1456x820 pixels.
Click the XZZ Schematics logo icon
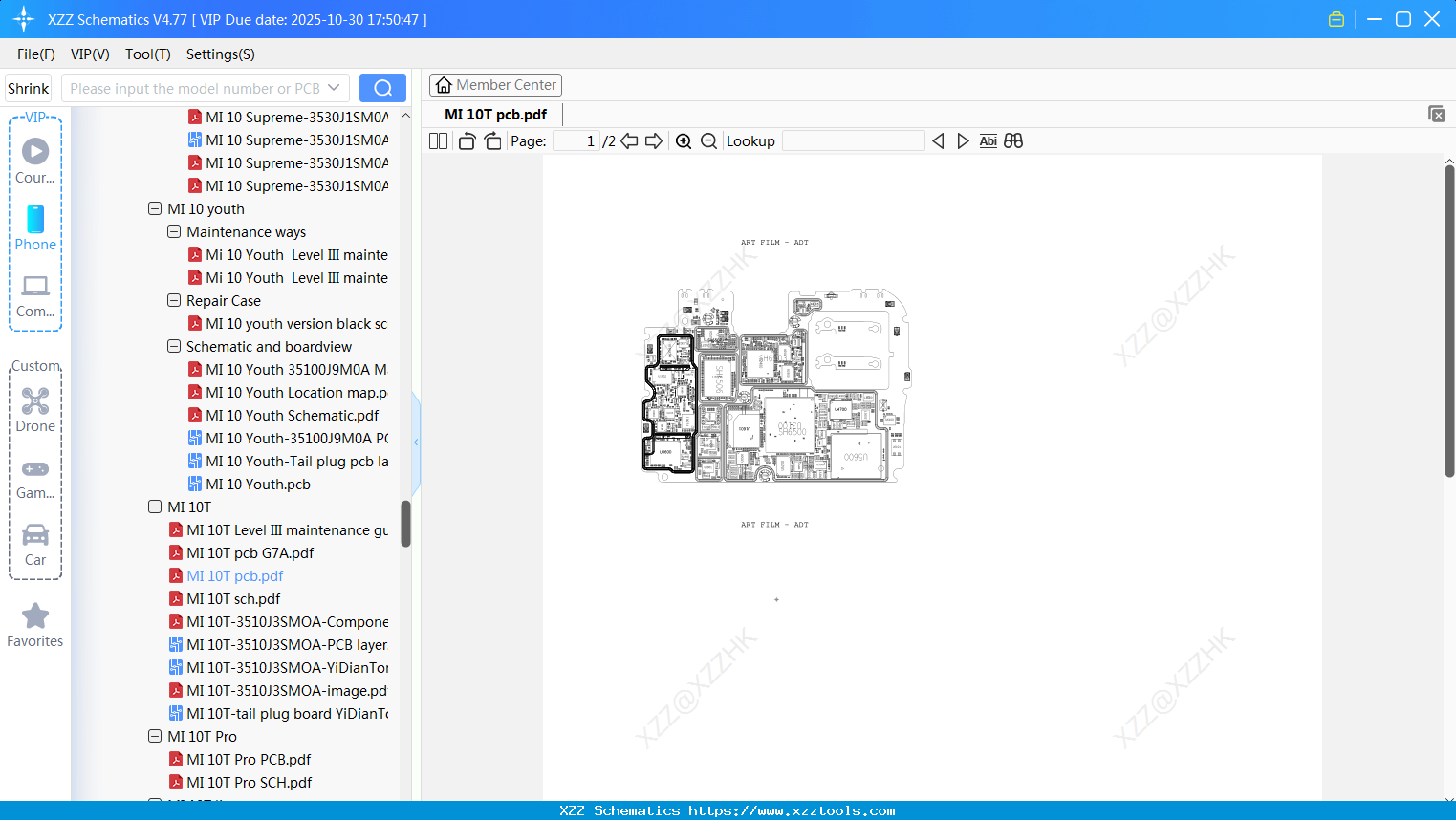(x=24, y=19)
